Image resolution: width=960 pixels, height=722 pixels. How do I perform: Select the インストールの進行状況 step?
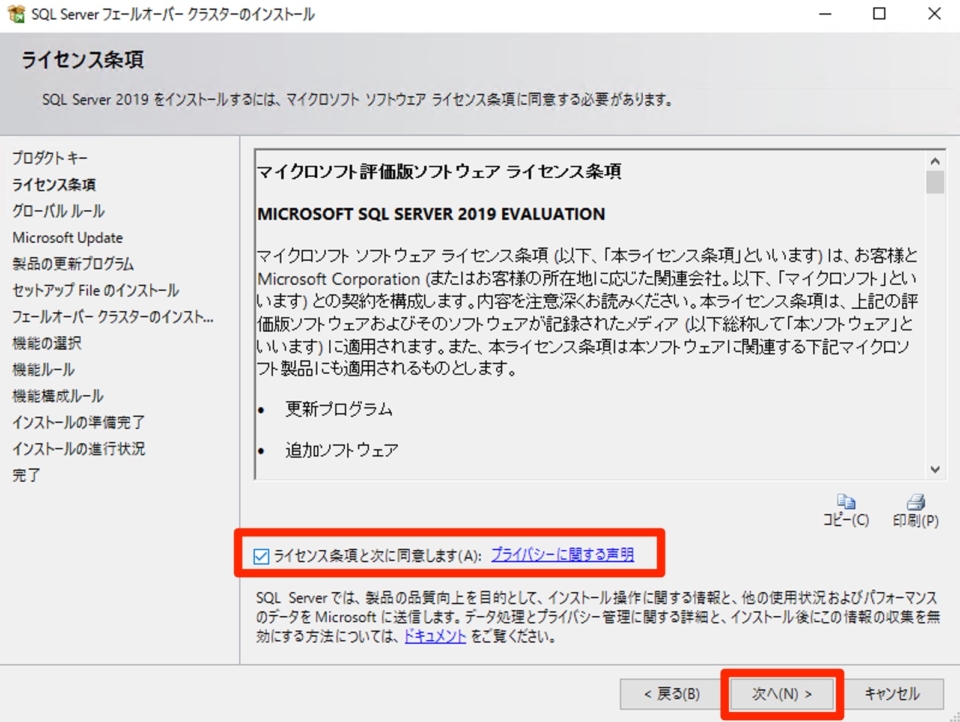[x=78, y=448]
